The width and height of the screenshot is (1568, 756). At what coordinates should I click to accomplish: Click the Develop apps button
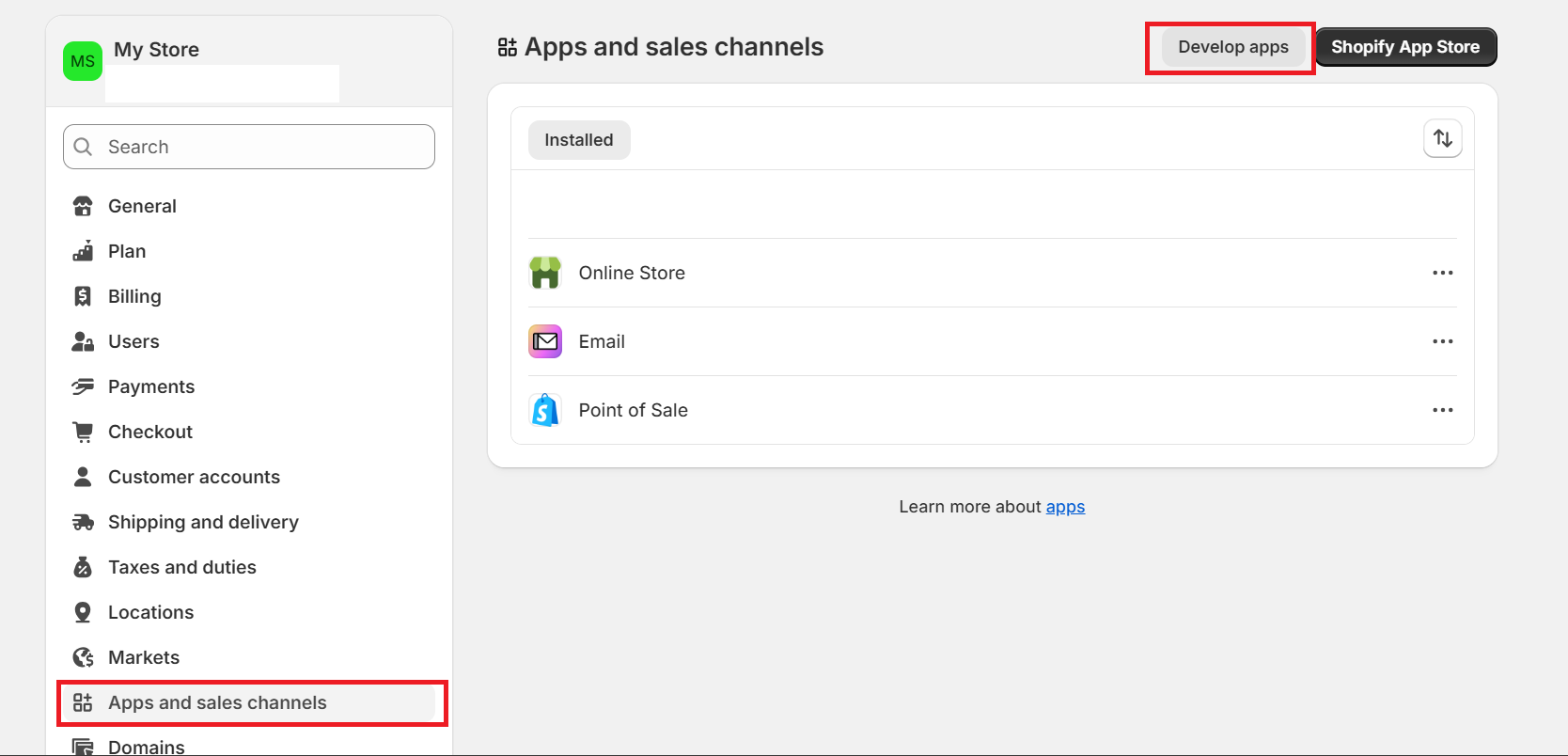(x=1233, y=47)
